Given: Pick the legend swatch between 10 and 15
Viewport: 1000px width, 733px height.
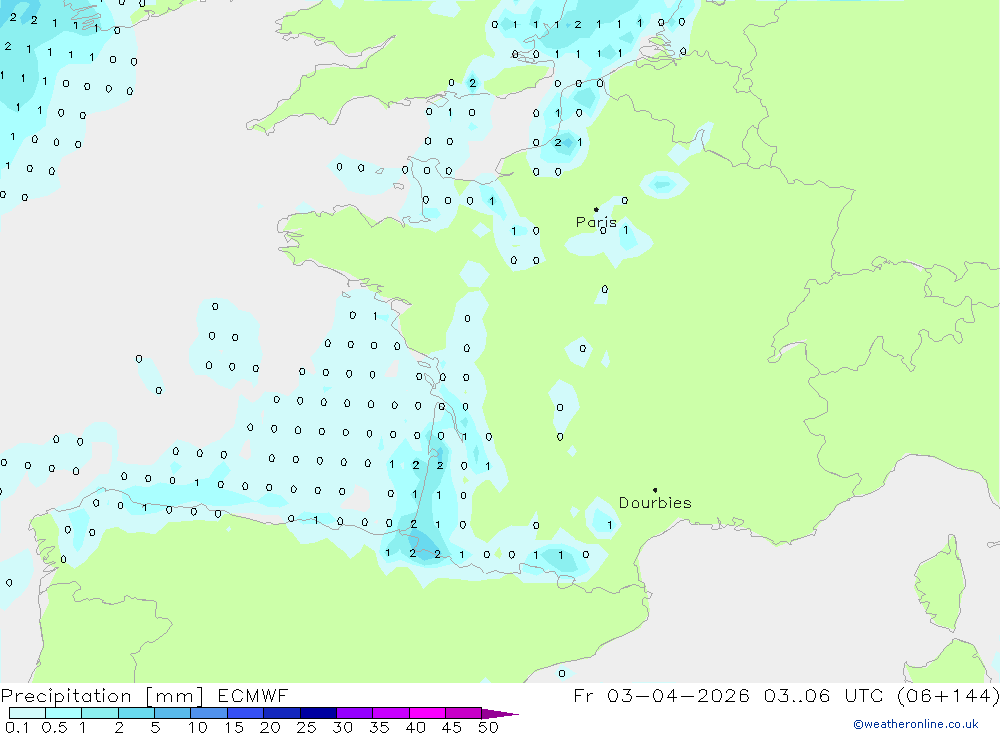Looking at the screenshot, I should 209,713.
